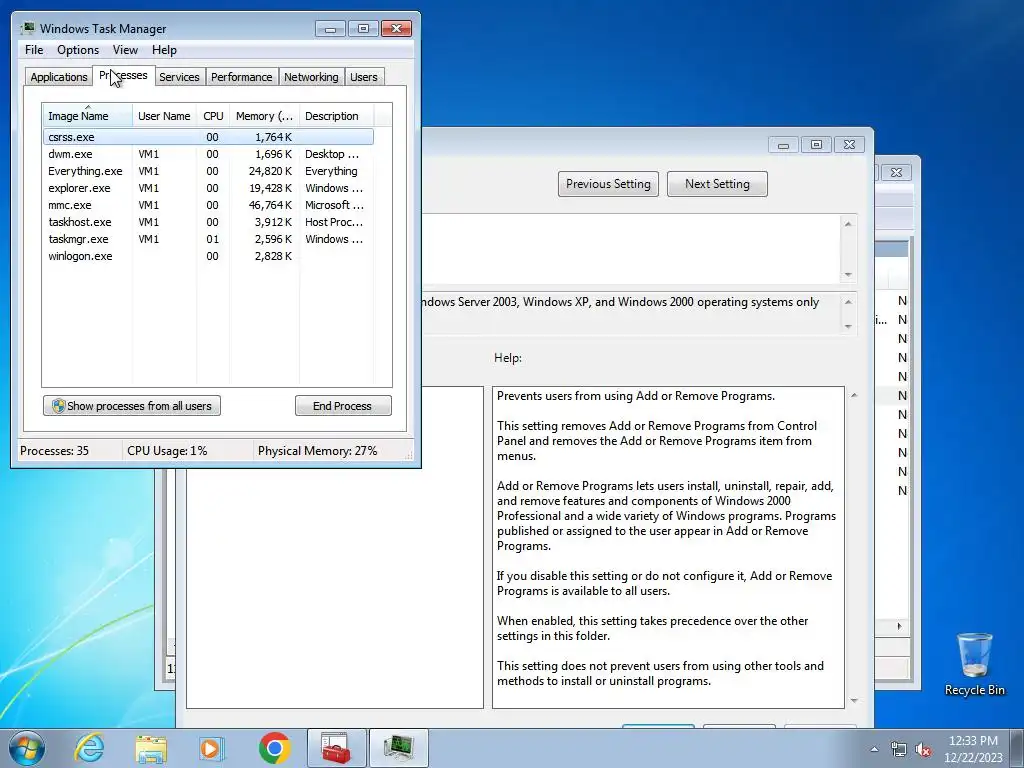Click Show processes from all users

[132, 406]
